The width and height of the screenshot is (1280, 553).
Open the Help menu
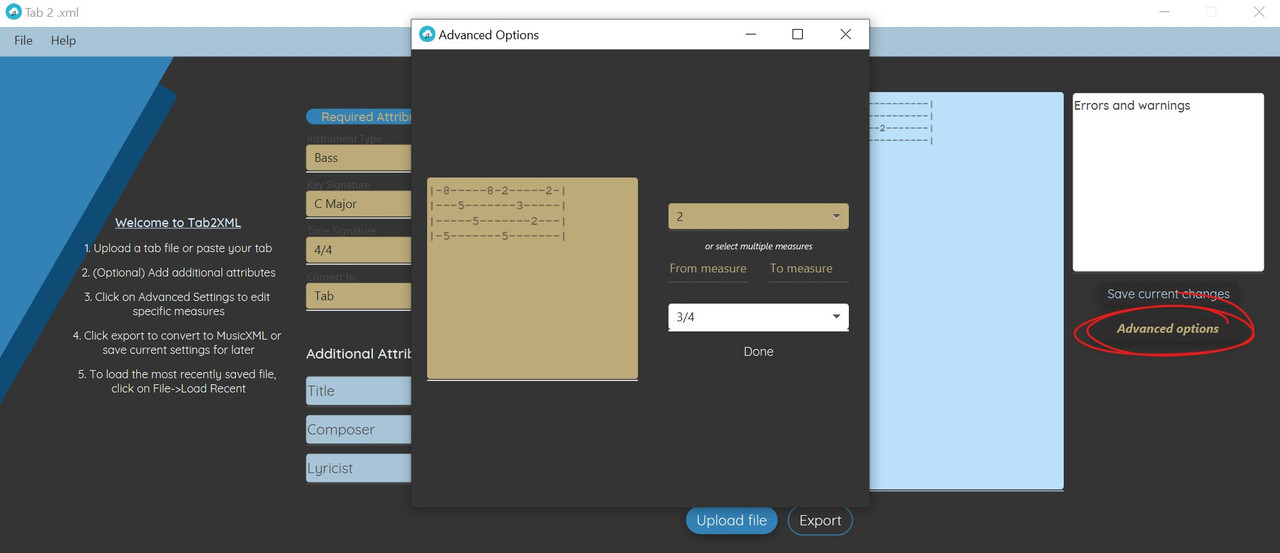tap(63, 40)
